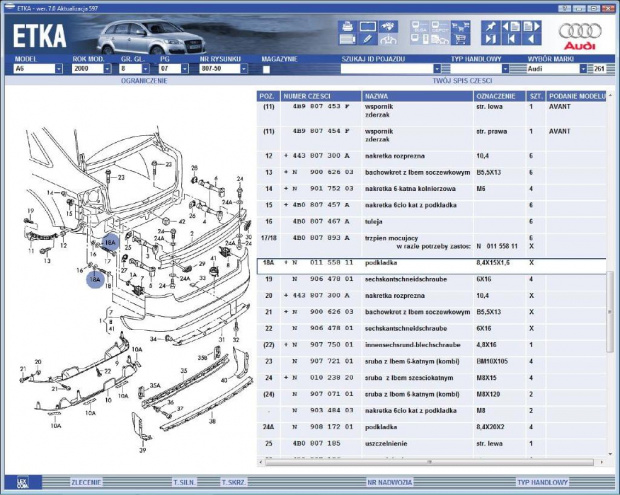Open the ROK MOD. dropdown arrow
620x495 pixels.
point(107,69)
